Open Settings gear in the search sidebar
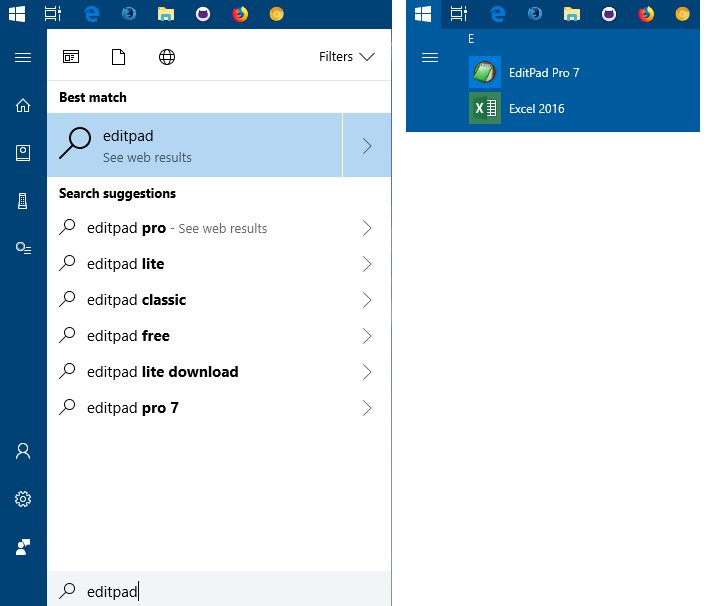This screenshot has height=606, width=707. point(23,499)
